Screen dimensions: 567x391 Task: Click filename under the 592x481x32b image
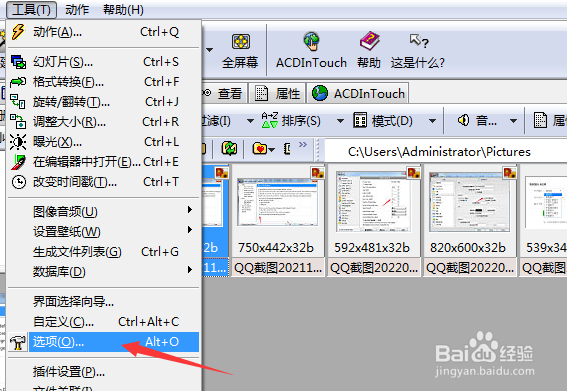[374, 268]
